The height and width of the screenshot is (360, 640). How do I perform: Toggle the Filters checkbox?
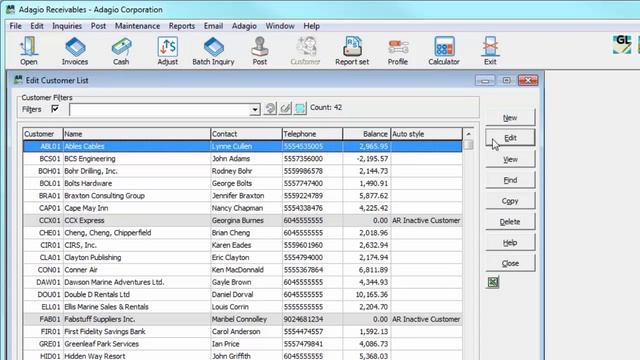pyautogui.click(x=55, y=109)
